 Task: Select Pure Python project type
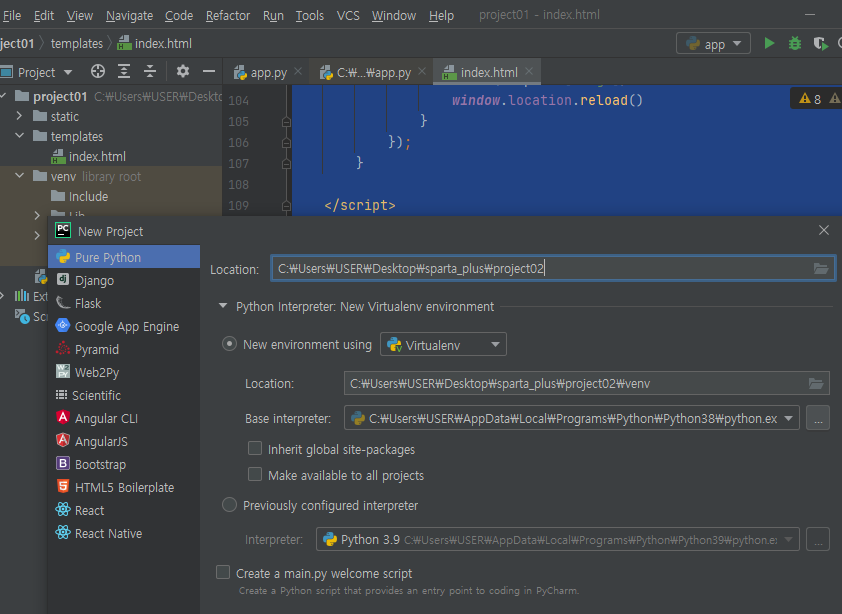pyautogui.click(x=124, y=257)
